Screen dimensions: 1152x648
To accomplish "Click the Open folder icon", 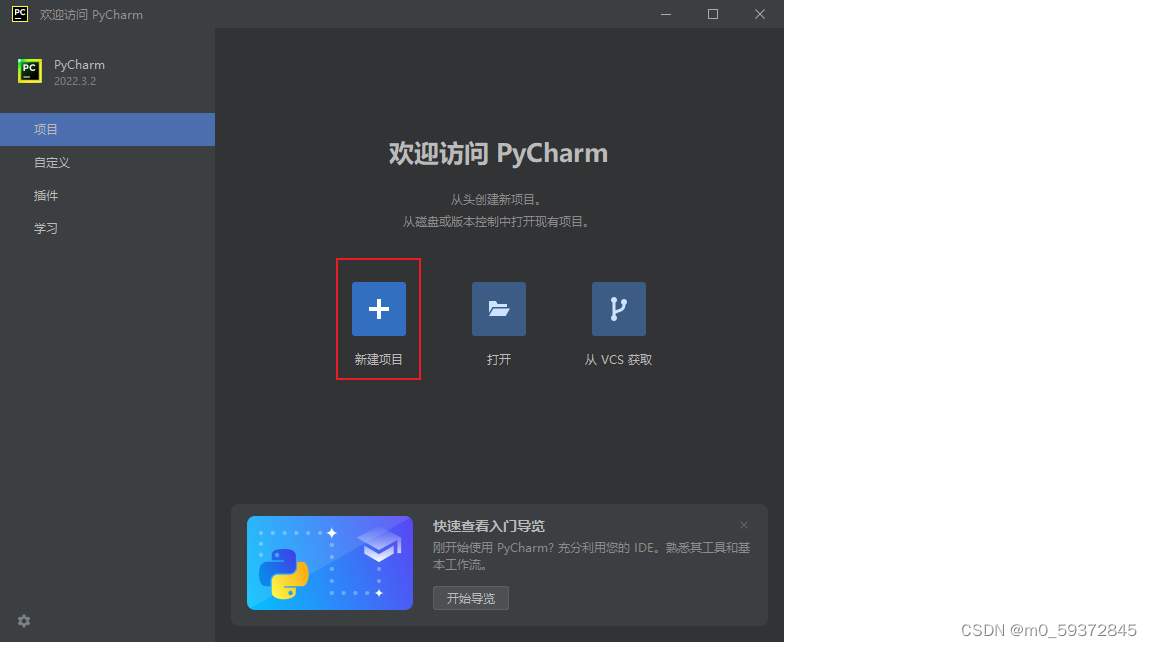I will [498, 309].
